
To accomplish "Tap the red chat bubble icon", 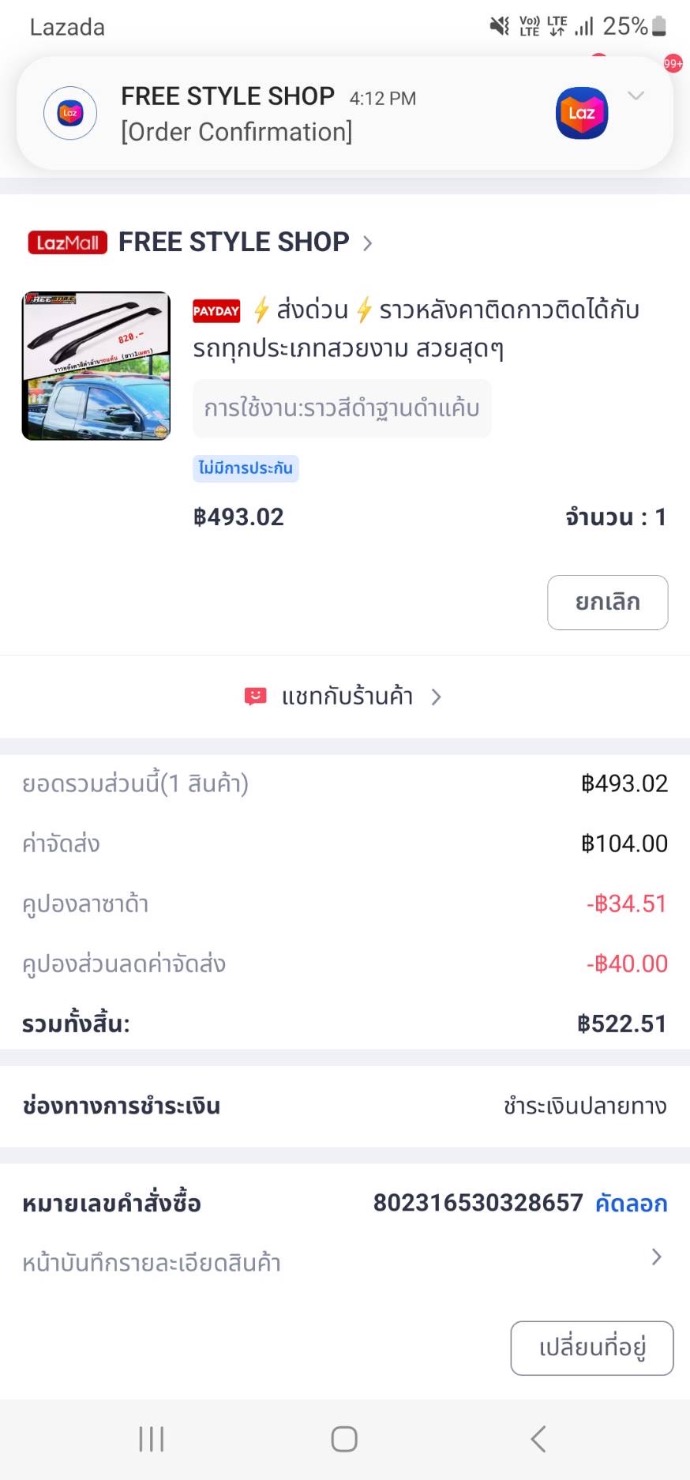I will point(256,697).
